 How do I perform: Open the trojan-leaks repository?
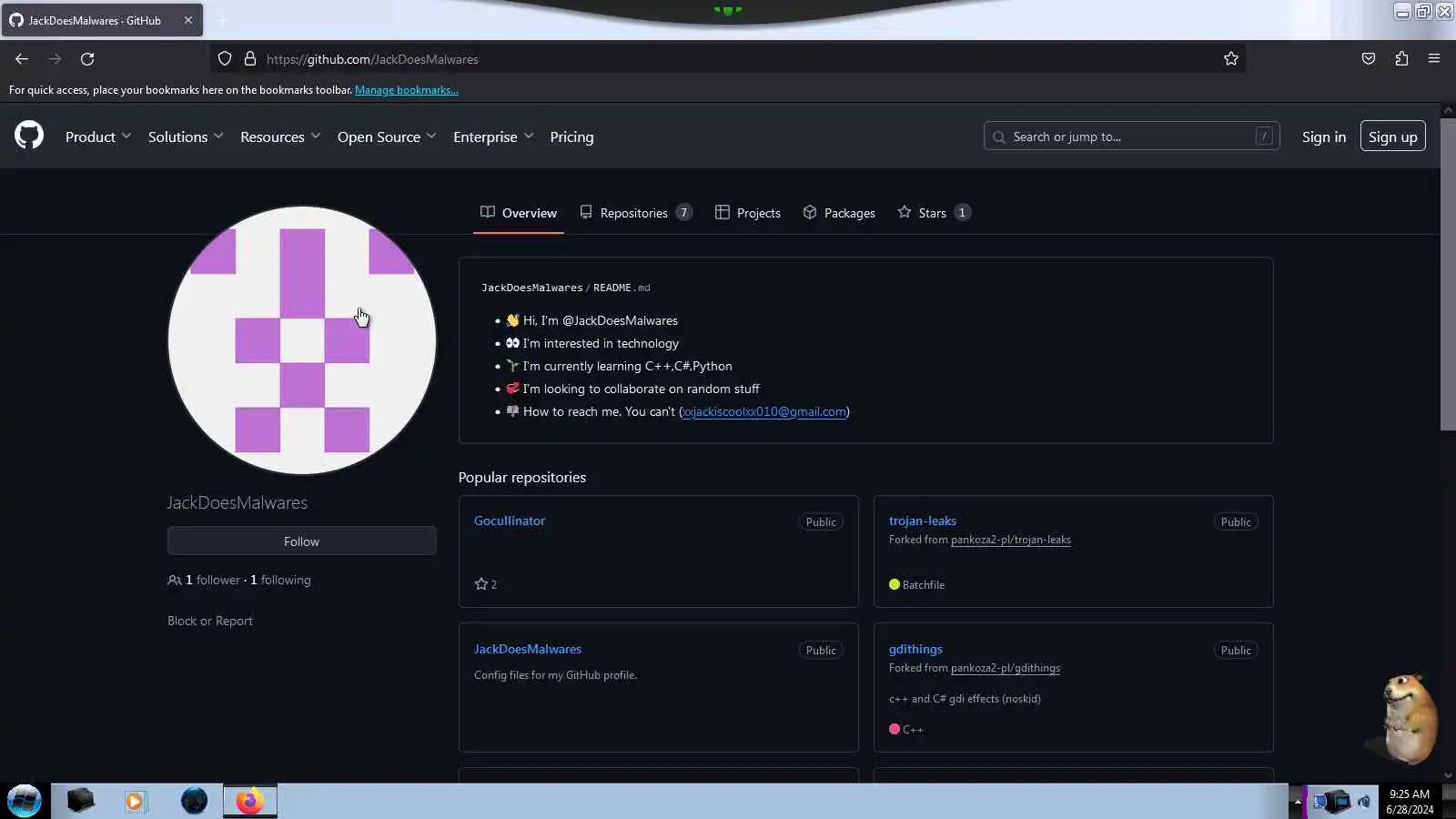pos(923,521)
